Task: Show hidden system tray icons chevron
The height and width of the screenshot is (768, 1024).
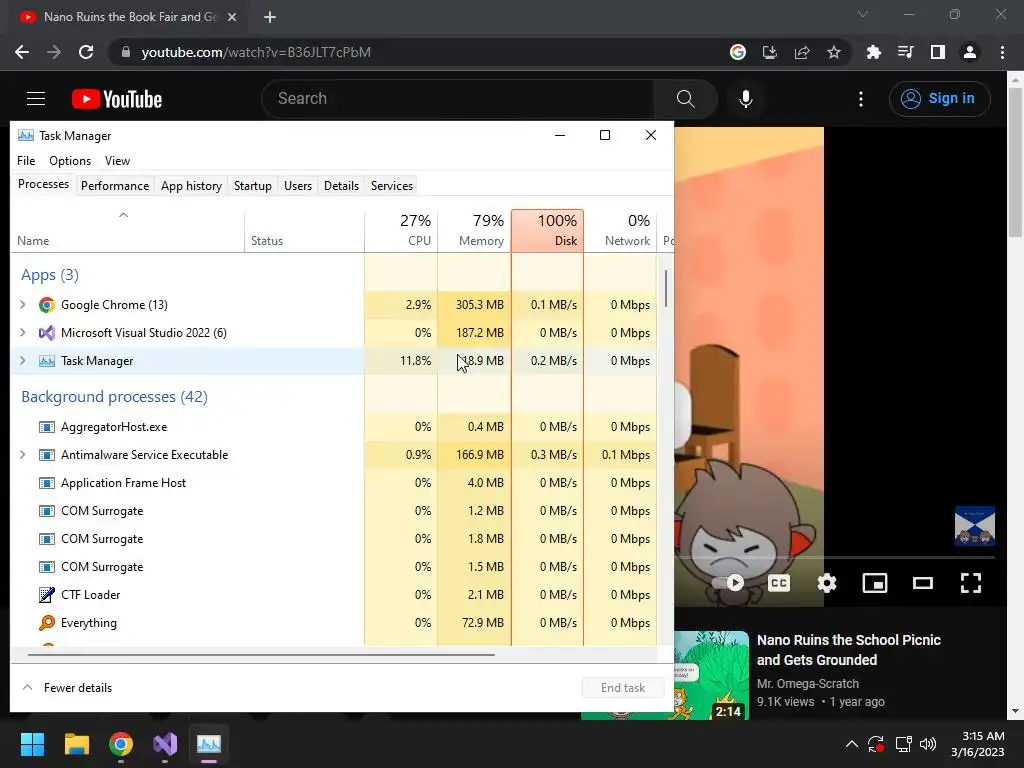Action: [852, 744]
